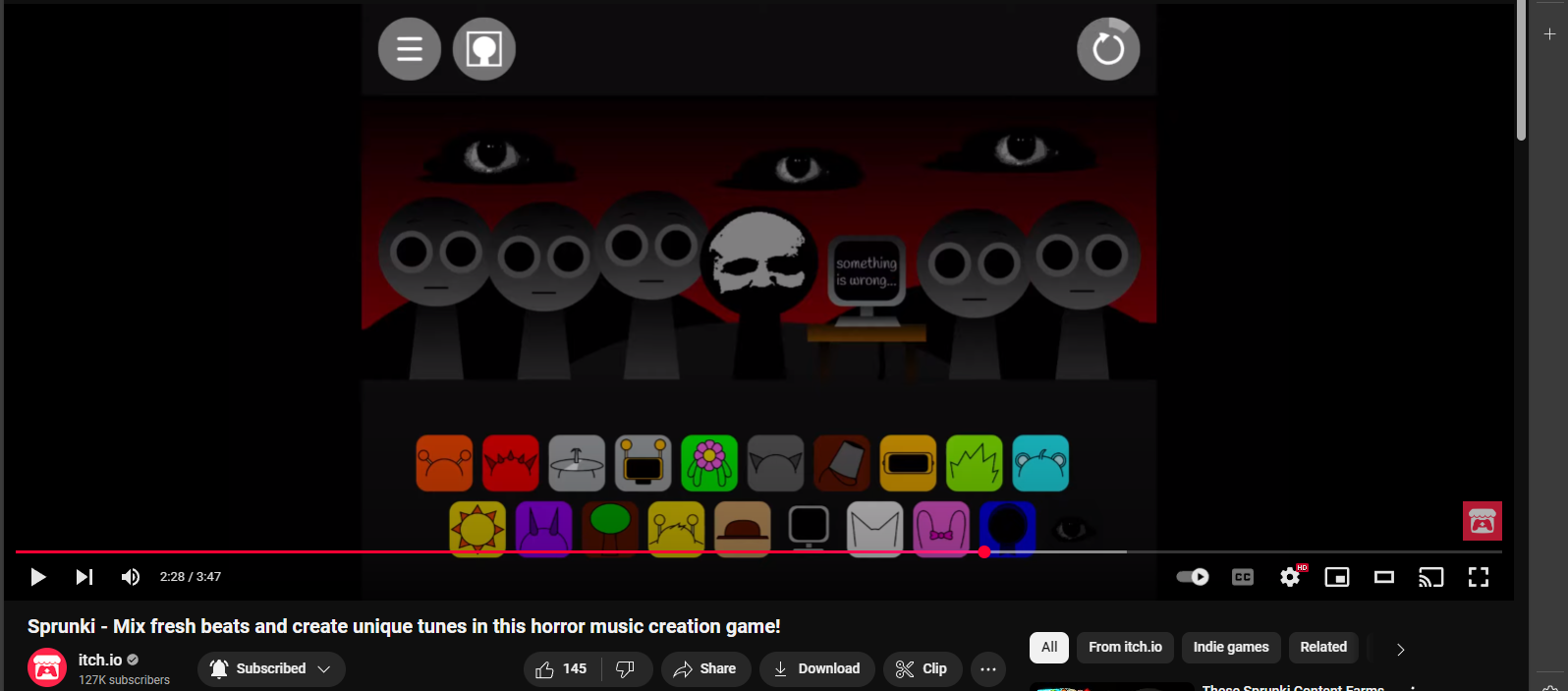Select the green flower Sprunki character icon
1568x691 pixels.
(709, 463)
